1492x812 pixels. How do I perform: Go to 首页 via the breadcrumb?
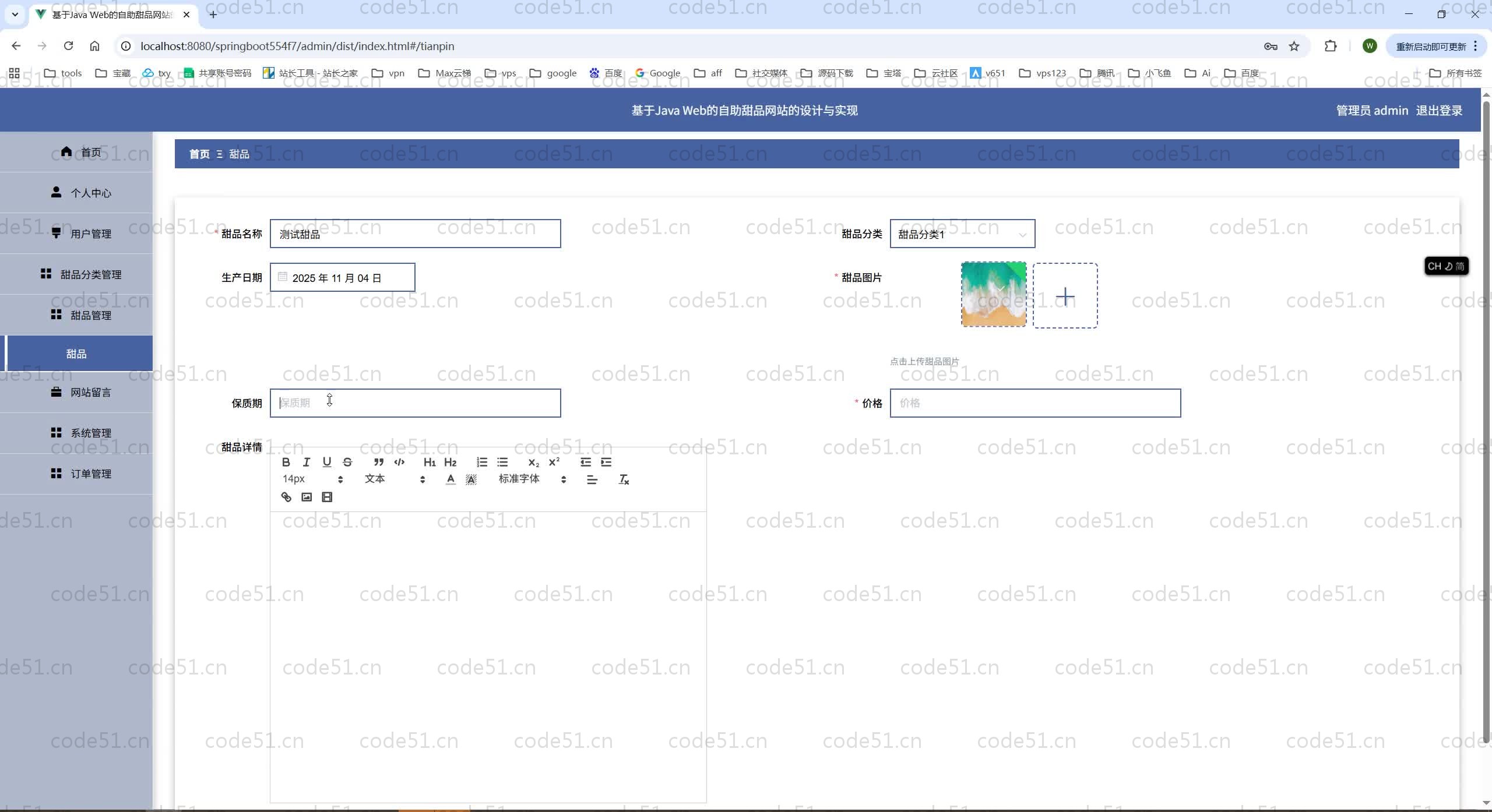[x=199, y=154]
